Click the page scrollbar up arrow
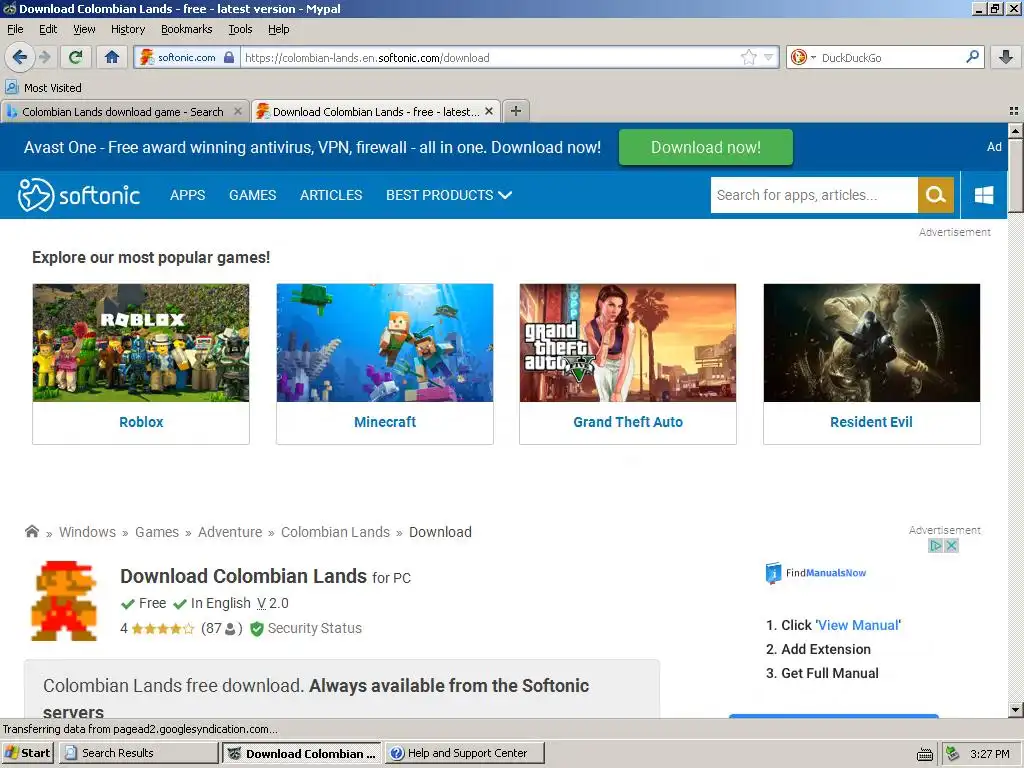This screenshot has height=768, width=1024. pos(1015,131)
